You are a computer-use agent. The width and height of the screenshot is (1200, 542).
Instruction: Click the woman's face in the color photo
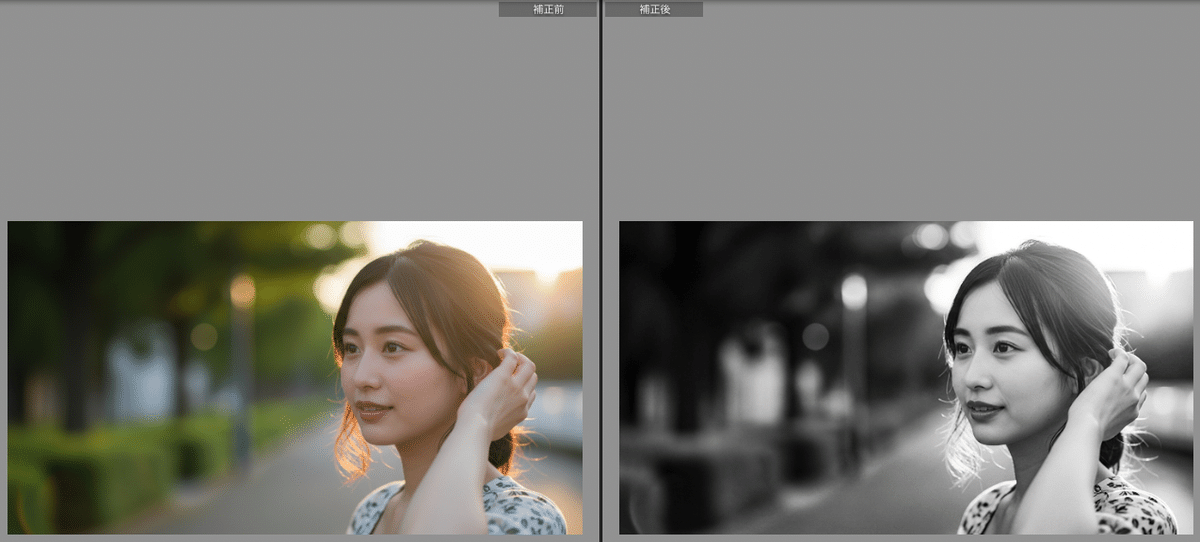click(x=388, y=360)
